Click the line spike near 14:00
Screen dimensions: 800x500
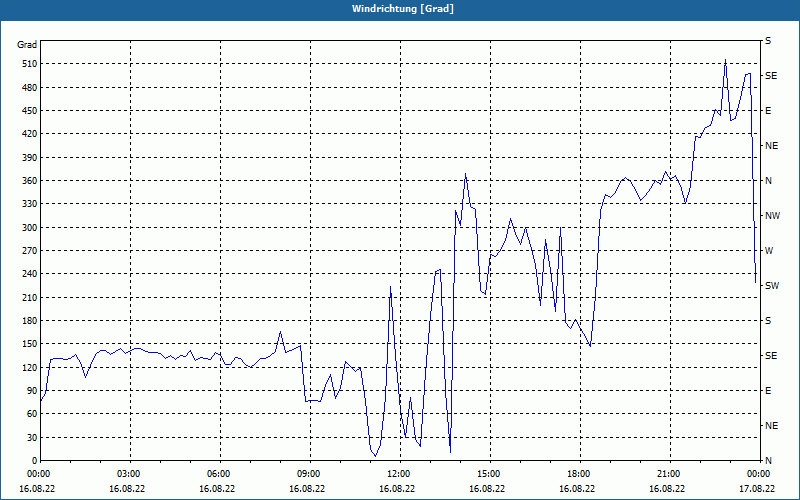click(465, 174)
